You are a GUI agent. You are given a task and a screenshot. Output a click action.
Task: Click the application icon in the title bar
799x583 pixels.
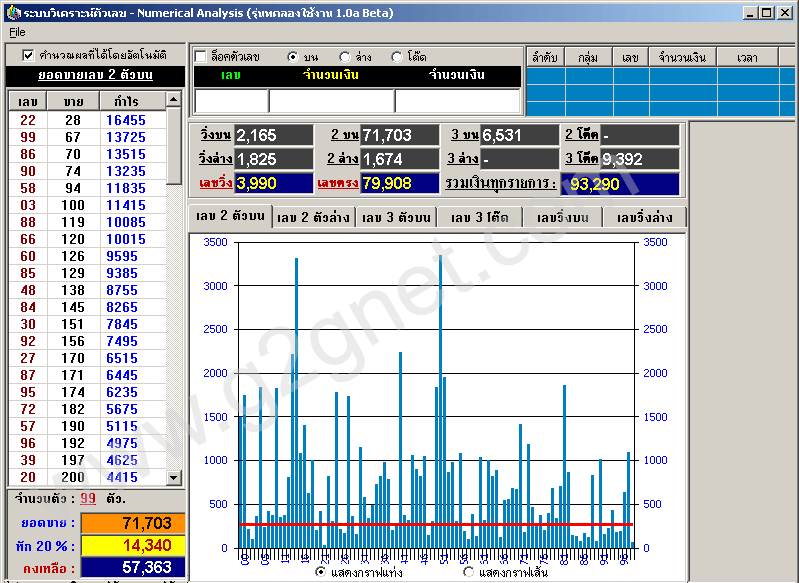point(12,12)
